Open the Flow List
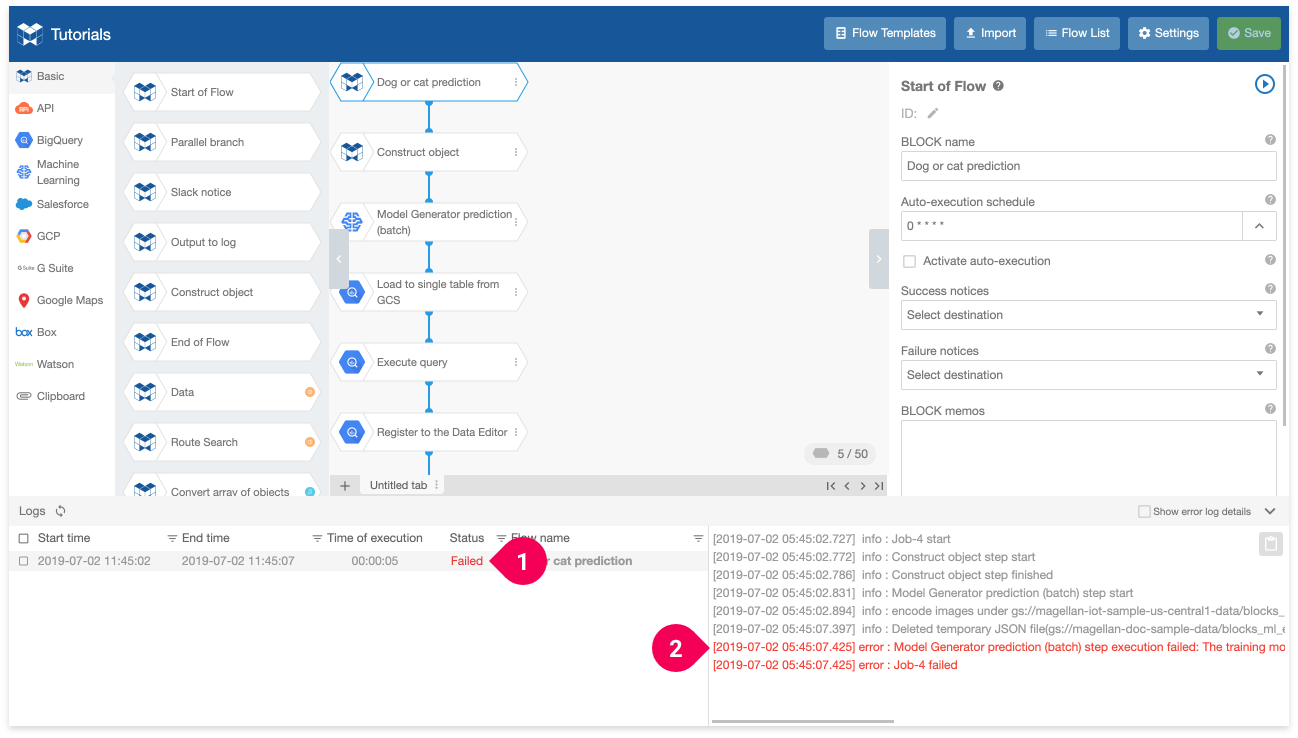This screenshot has height=738, width=1298. 1077,33
